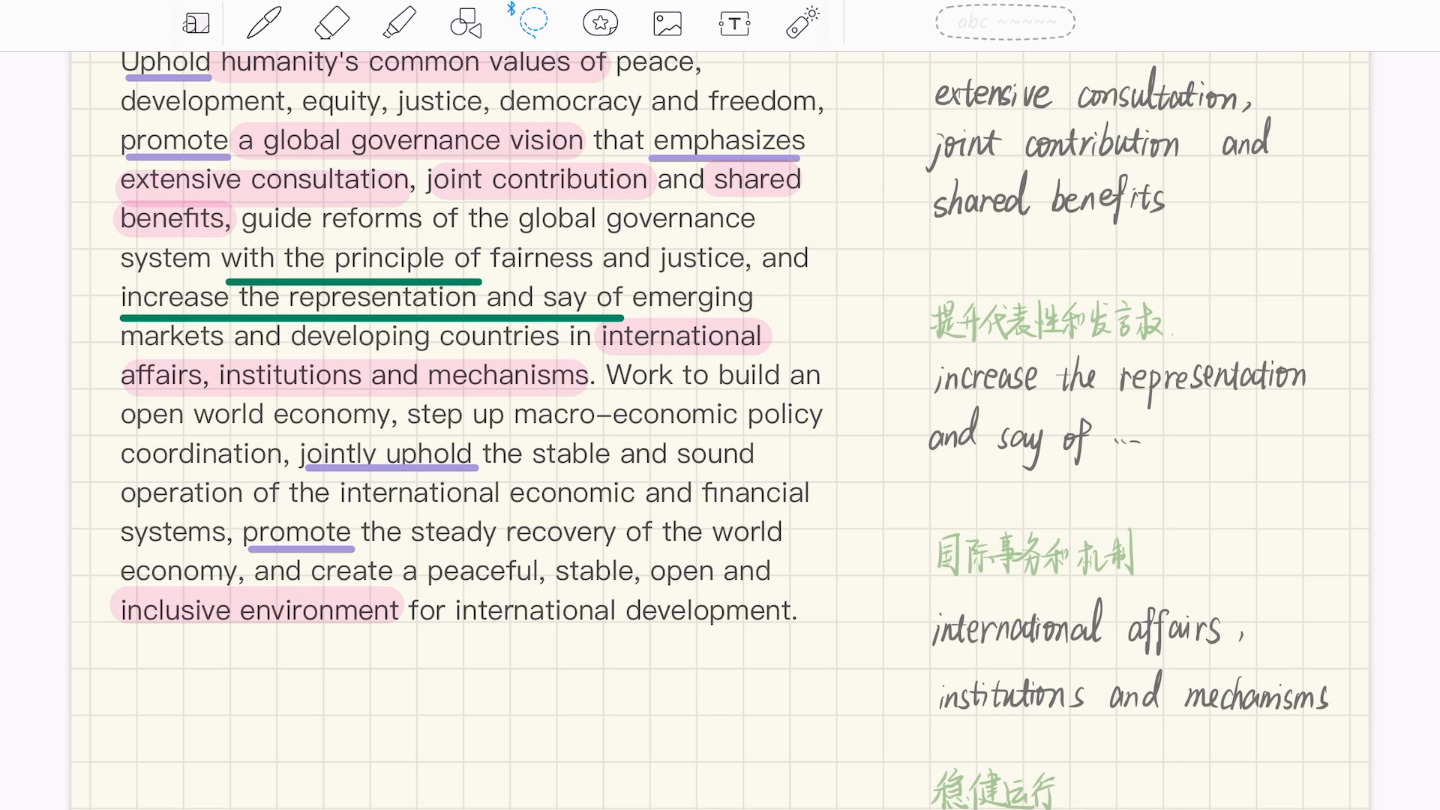Click the dashed stroke style preview box
The width and height of the screenshot is (1440, 810).
click(1005, 22)
